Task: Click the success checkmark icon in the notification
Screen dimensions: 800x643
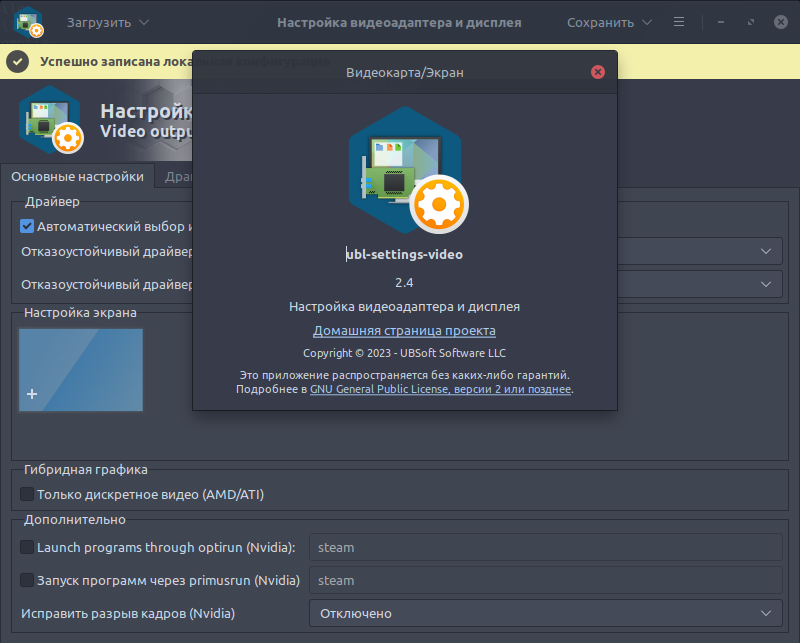Action: 17,61
